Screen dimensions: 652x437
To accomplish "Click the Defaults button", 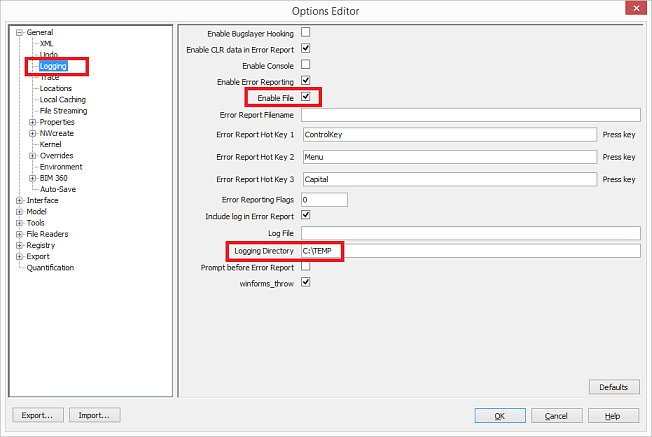I will [613, 387].
